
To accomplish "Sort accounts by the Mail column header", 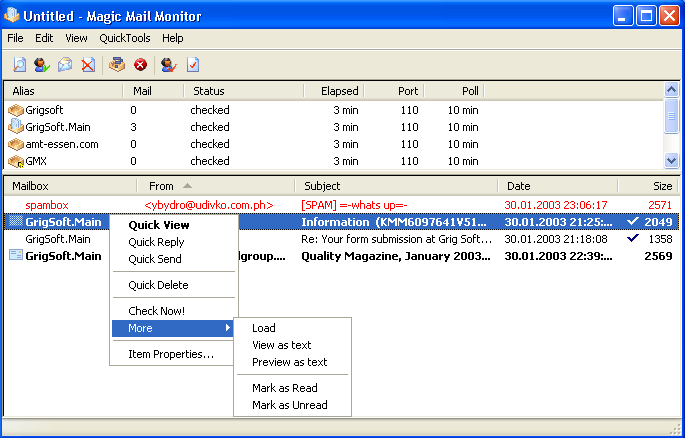I will coord(153,91).
